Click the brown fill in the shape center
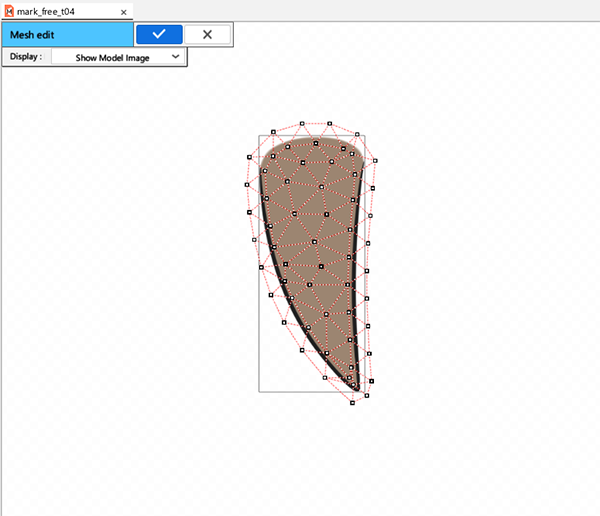Image resolution: width=600 pixels, height=516 pixels. pyautogui.click(x=310, y=250)
